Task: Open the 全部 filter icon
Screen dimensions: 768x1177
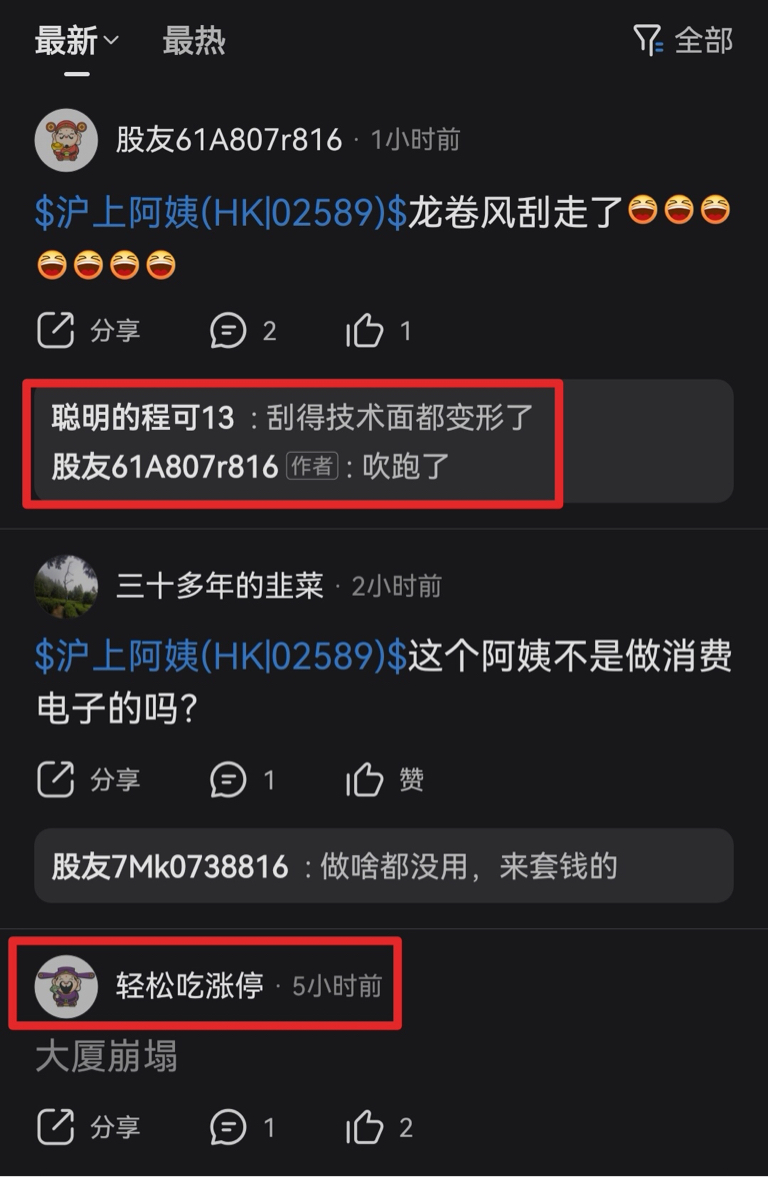Action: pos(647,40)
